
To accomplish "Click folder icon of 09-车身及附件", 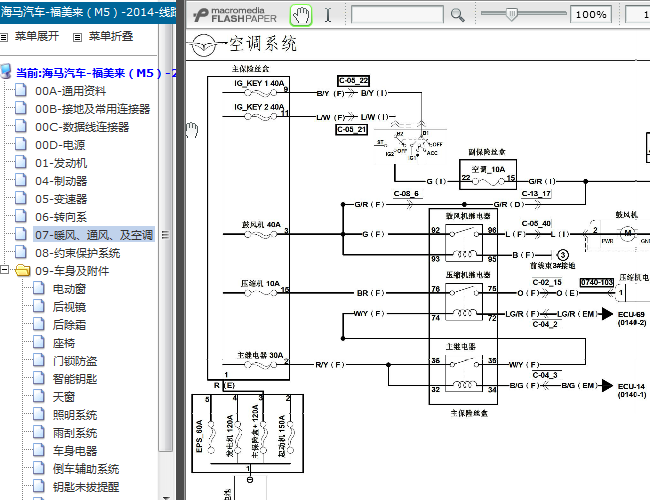I will coord(23,270).
